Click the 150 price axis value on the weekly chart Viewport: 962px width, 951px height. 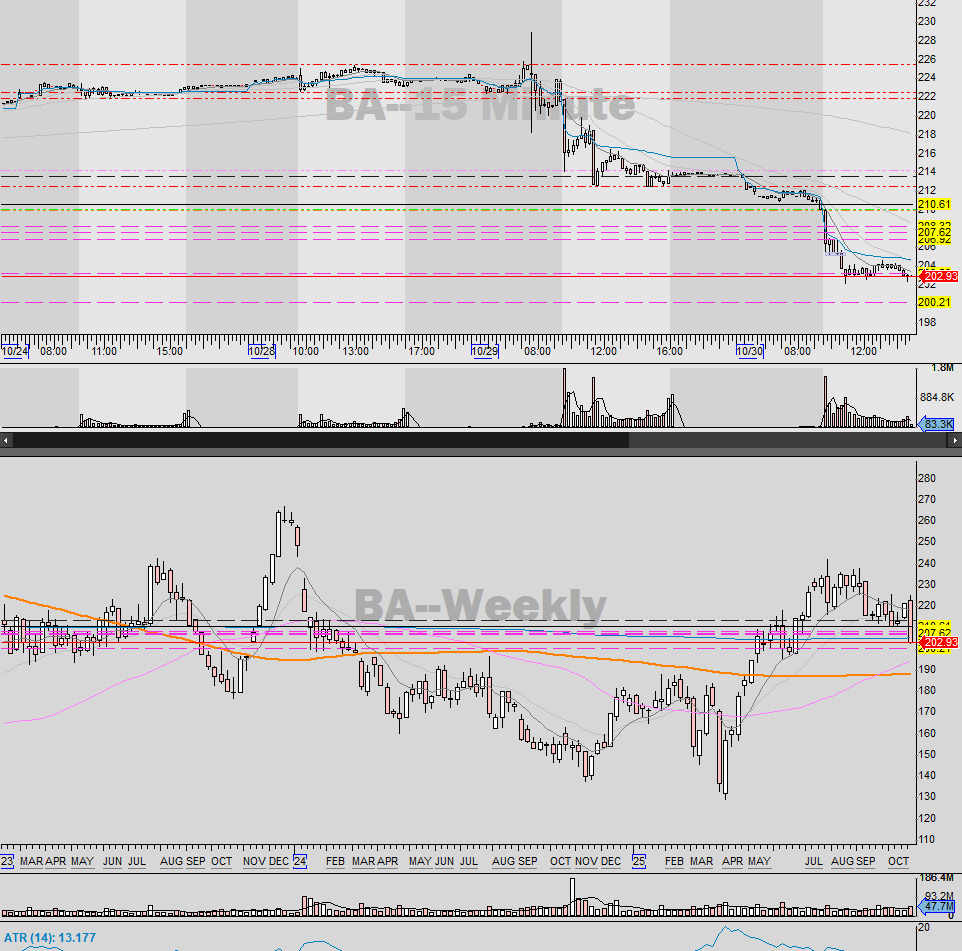927,754
